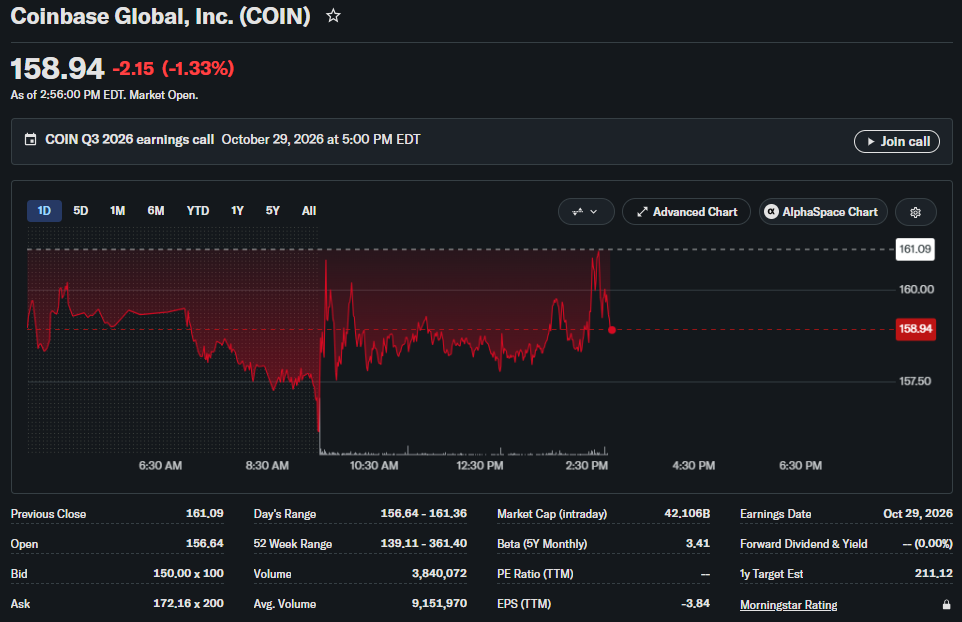This screenshot has height=622, width=962.
Task: Click the PE Ratio (TTM) label
Action: [x=535, y=574]
